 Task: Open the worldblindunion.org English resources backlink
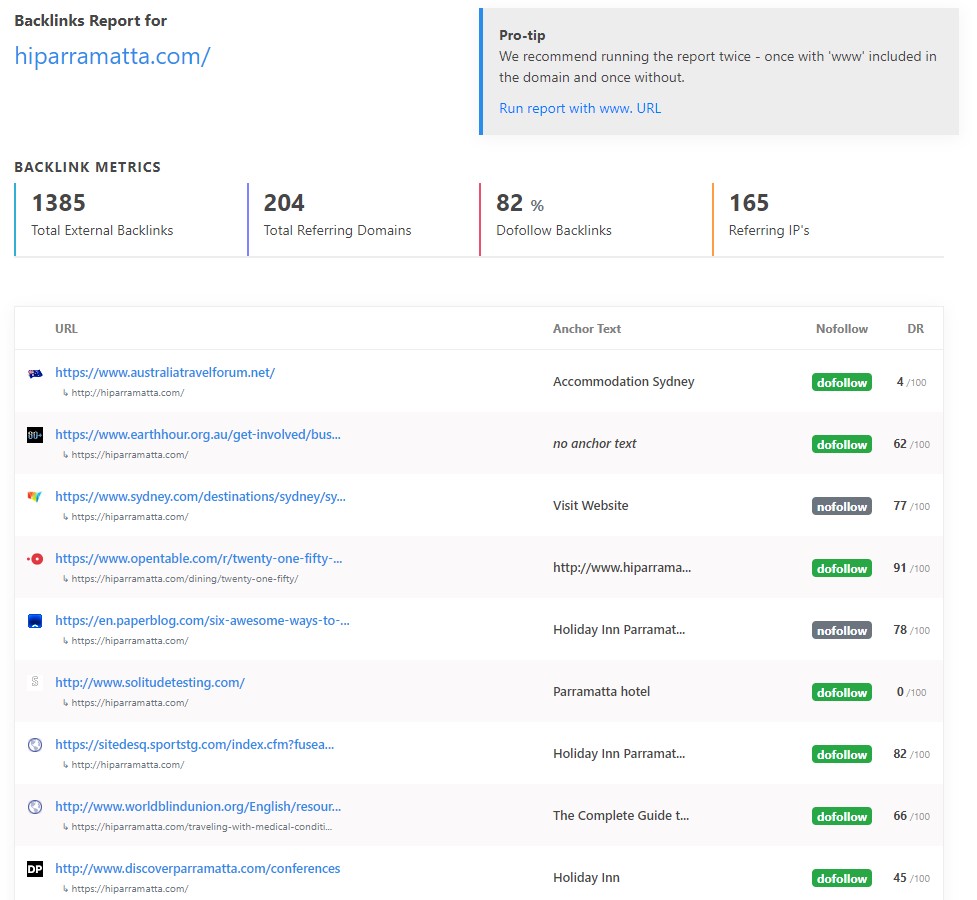click(x=198, y=807)
